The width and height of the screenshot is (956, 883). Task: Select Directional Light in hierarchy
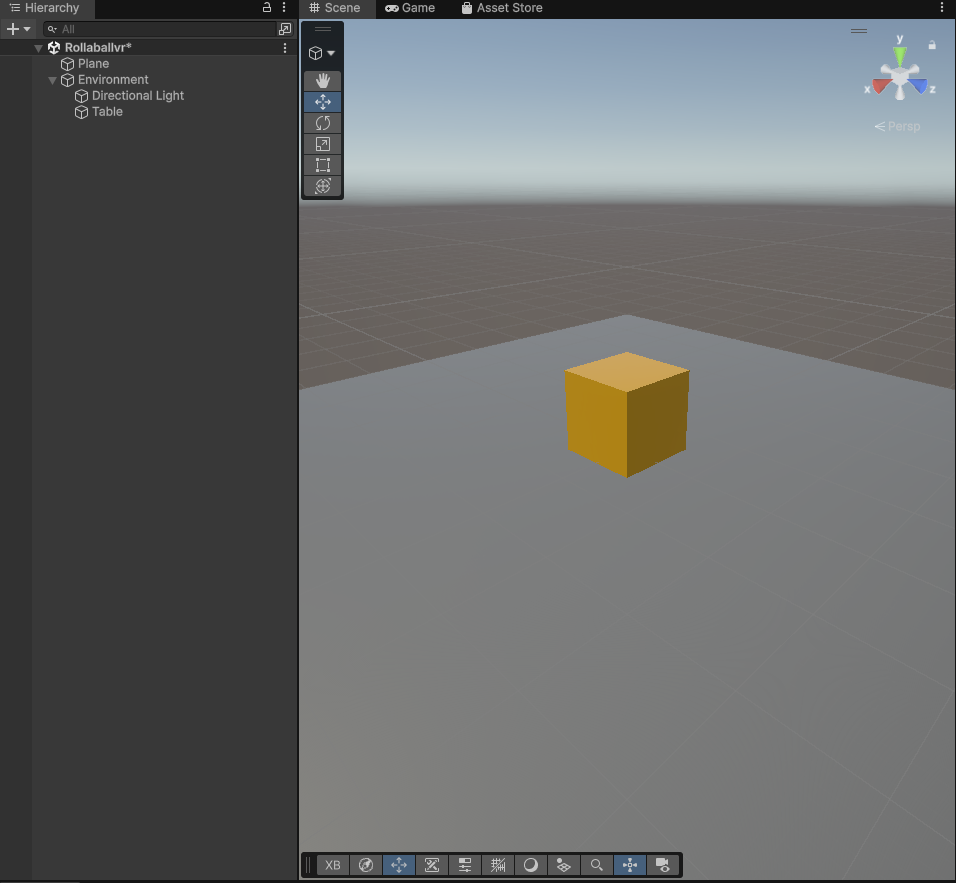[138, 96]
